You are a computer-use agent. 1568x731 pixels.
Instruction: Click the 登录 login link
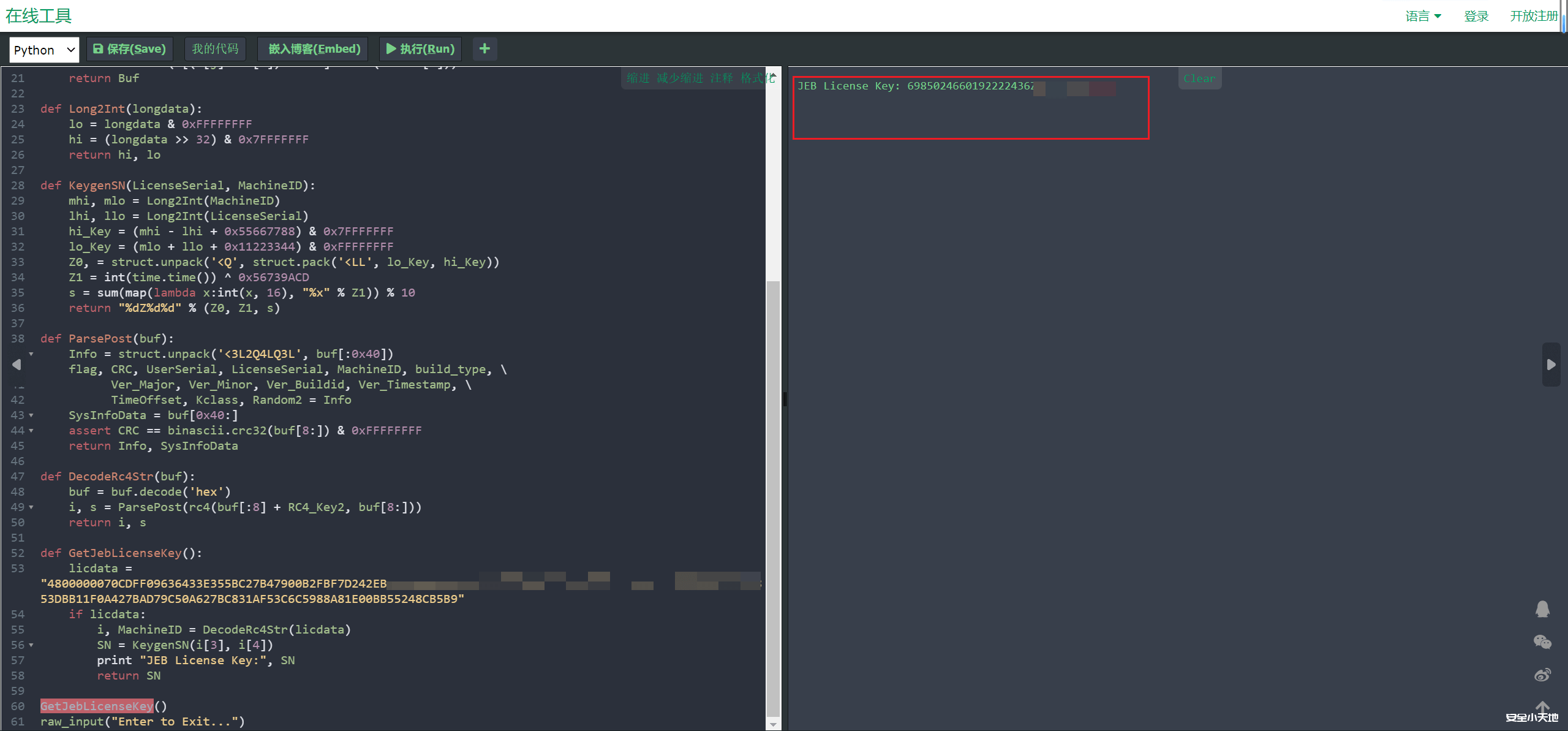coord(1476,16)
